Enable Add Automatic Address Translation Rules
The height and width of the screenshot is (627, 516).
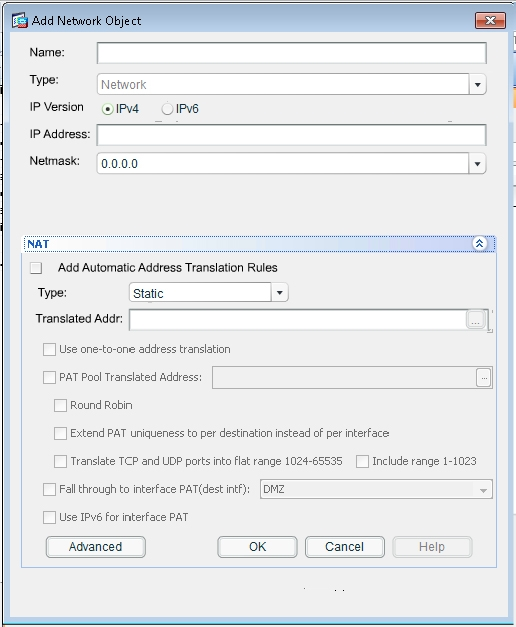tap(36, 268)
